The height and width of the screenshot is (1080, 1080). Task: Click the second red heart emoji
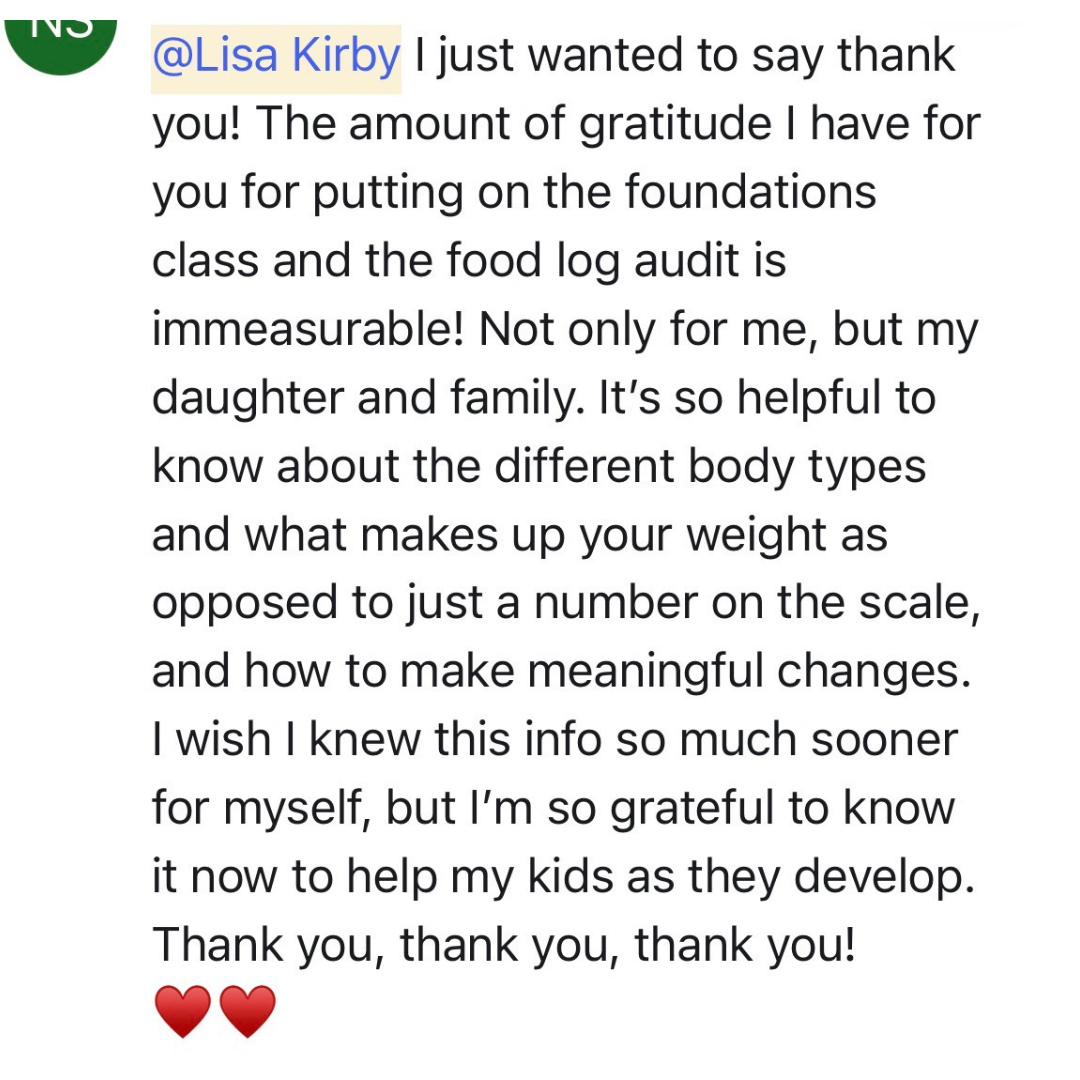246,1011
